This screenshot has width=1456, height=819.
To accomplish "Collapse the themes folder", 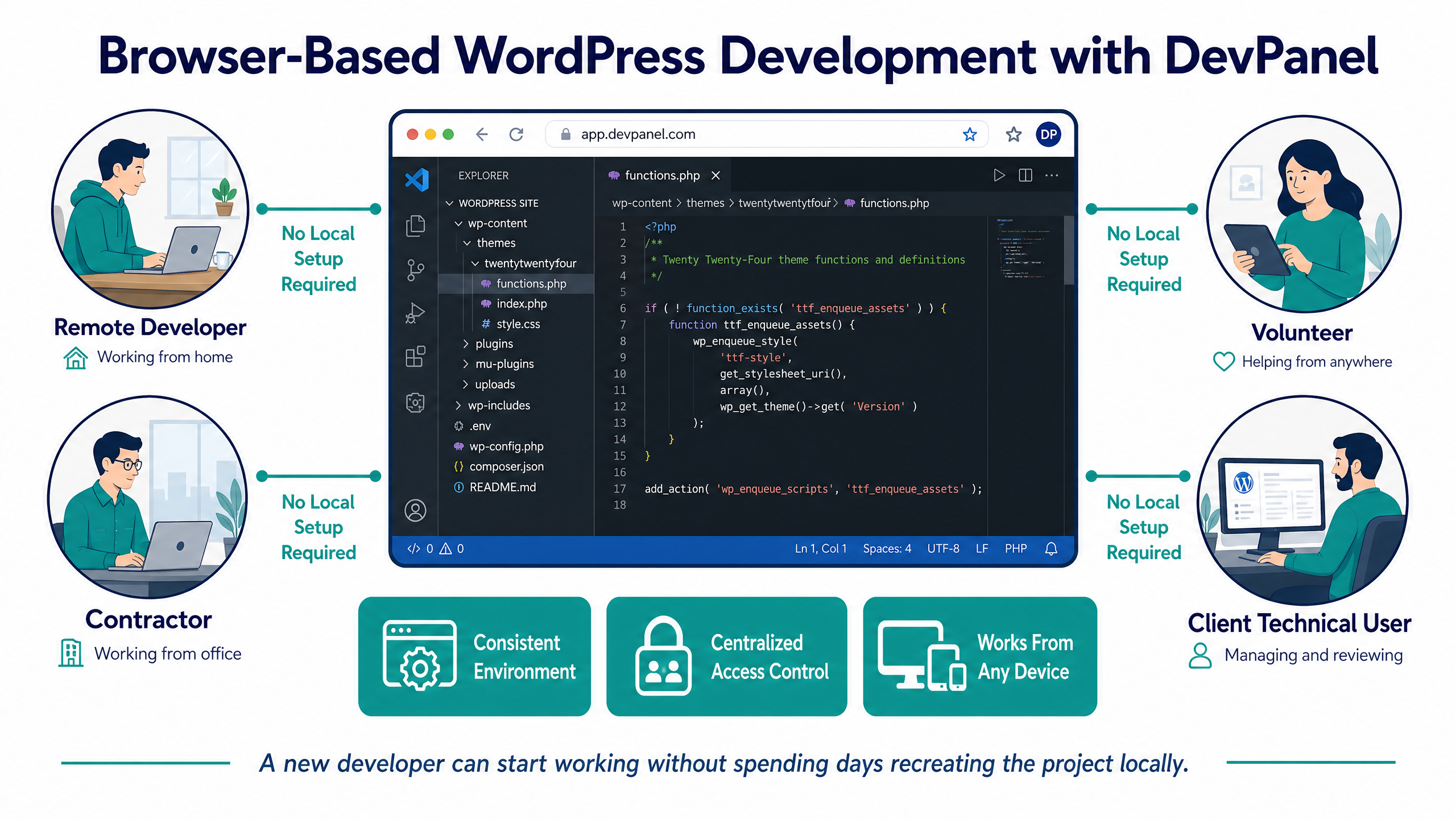I will pos(467,243).
